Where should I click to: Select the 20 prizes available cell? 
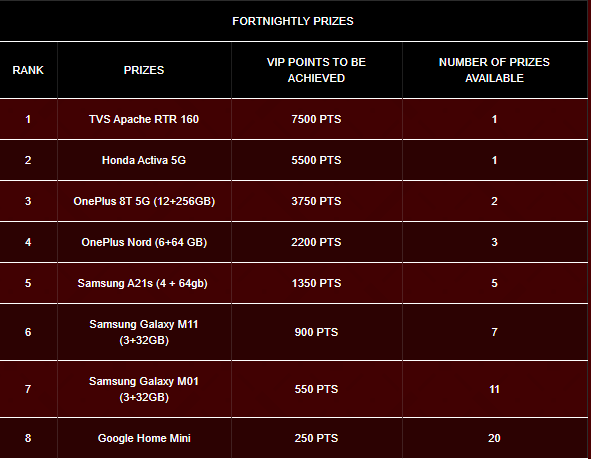pyautogui.click(x=495, y=438)
